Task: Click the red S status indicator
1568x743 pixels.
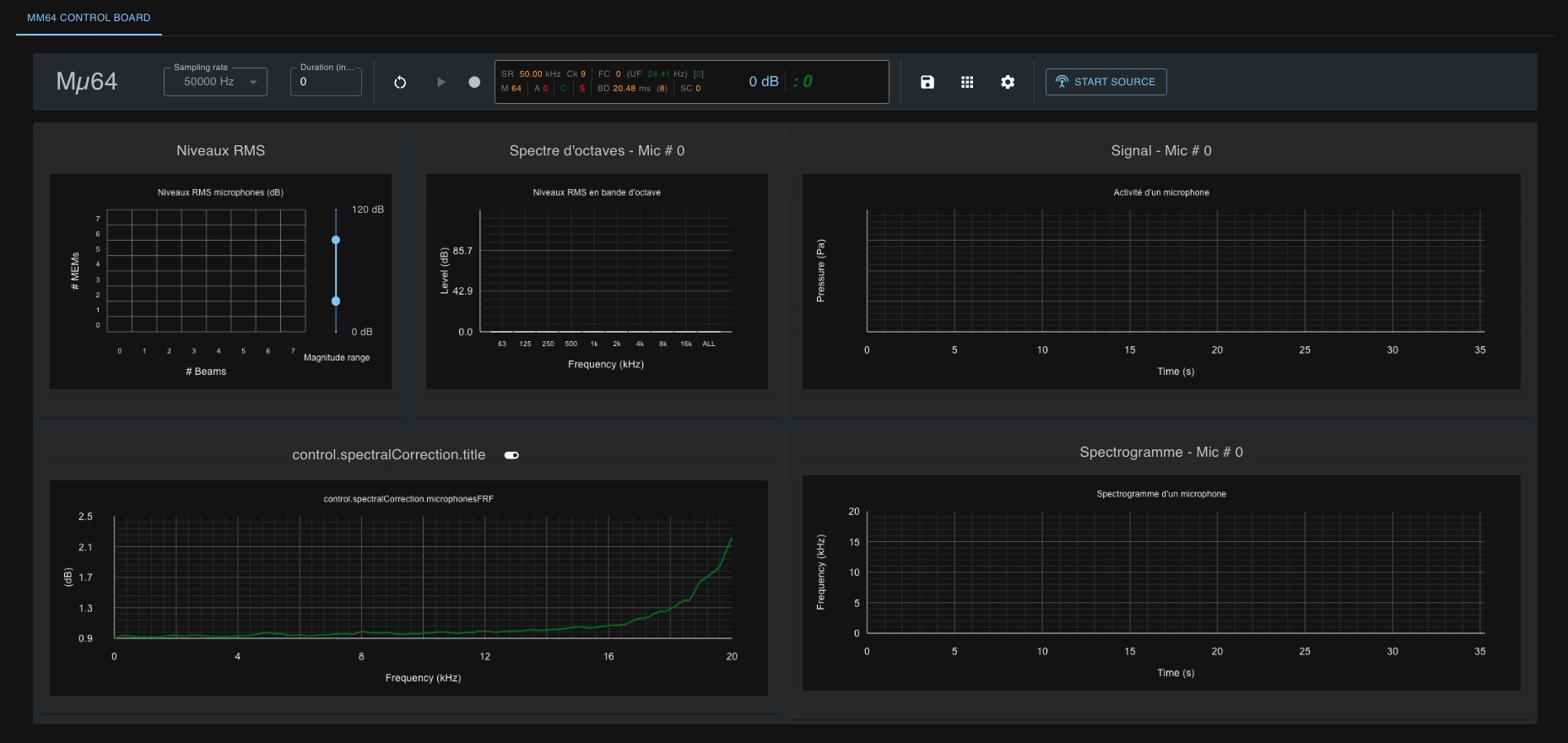Action: click(581, 89)
